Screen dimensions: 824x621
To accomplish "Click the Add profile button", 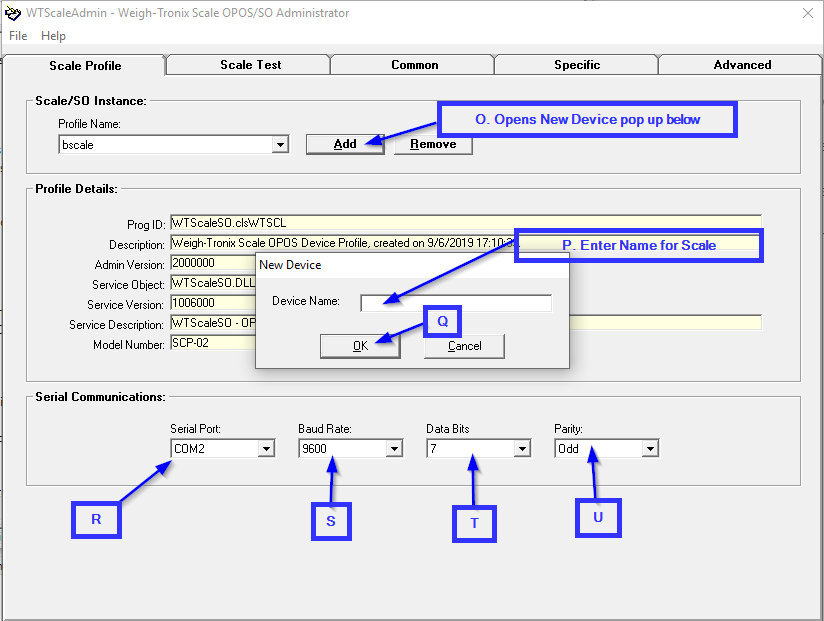I will [x=345, y=144].
